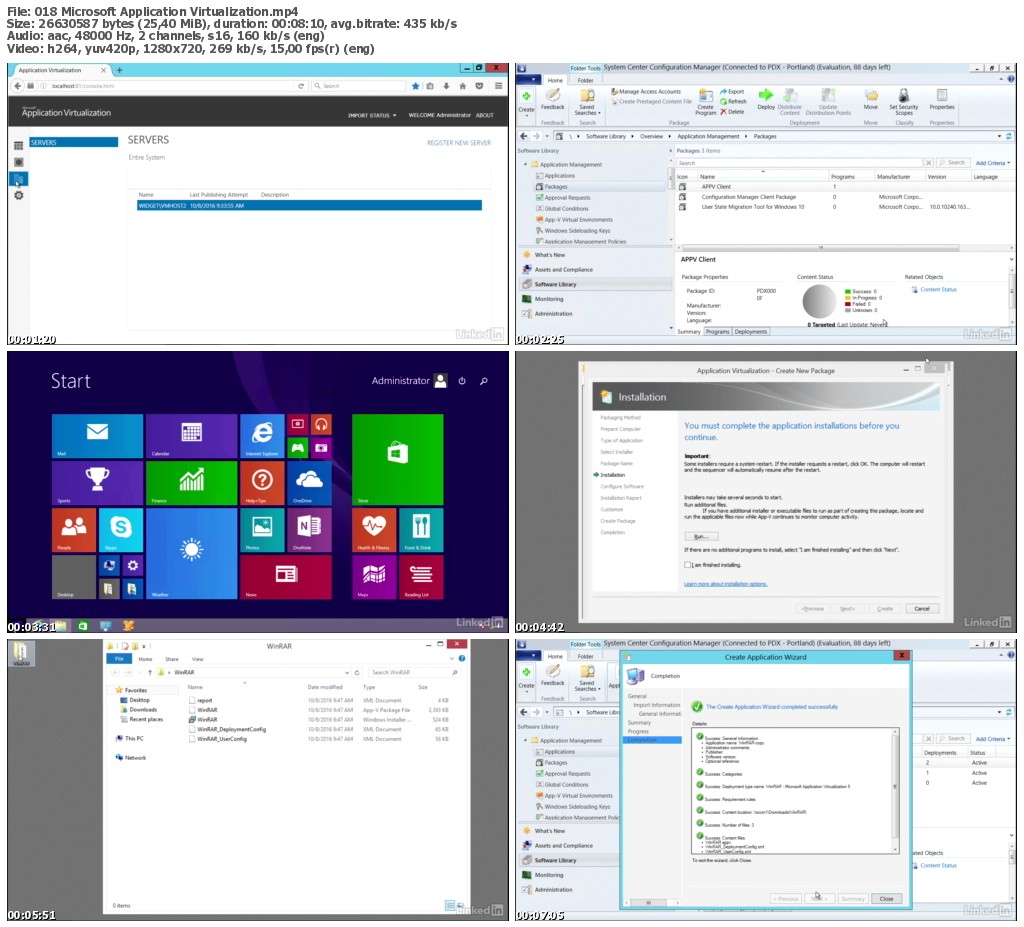Open the packages grid icon in App-V sidebar
The width and height of the screenshot is (1024, 927).
[x=18, y=146]
